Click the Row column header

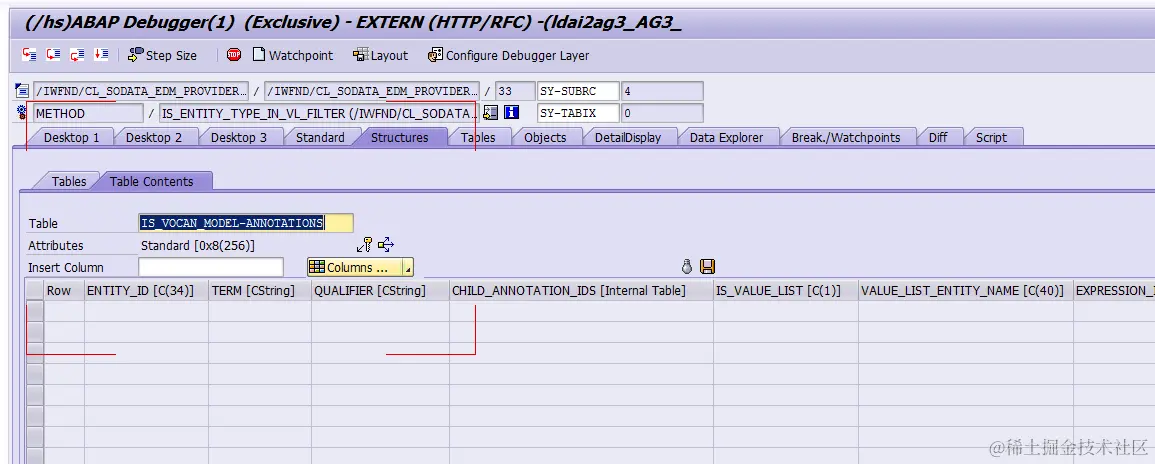tap(64, 291)
